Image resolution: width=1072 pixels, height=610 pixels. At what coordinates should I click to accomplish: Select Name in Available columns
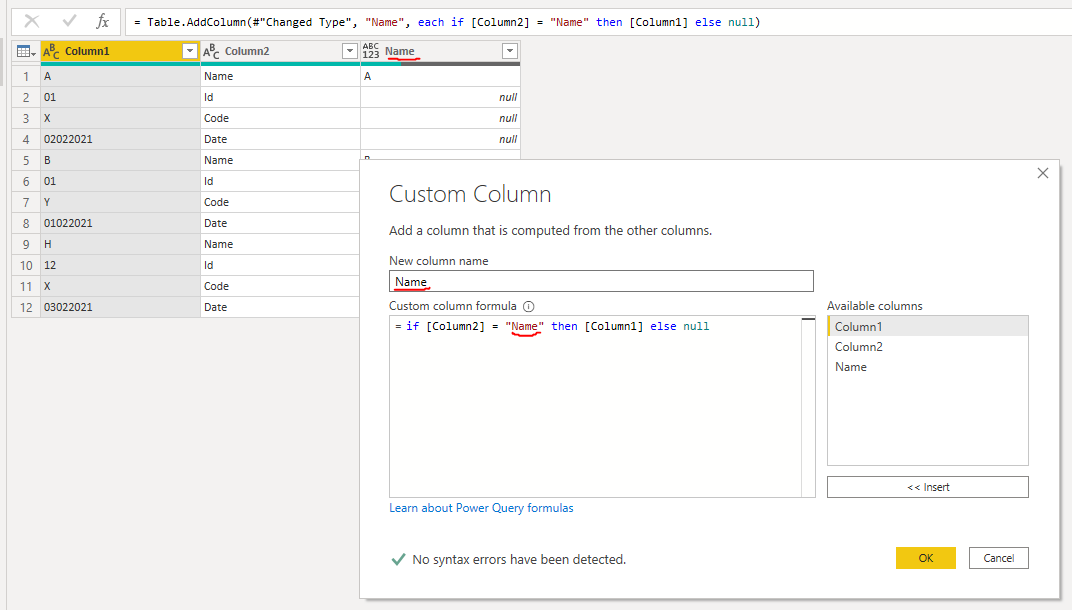tap(928, 367)
